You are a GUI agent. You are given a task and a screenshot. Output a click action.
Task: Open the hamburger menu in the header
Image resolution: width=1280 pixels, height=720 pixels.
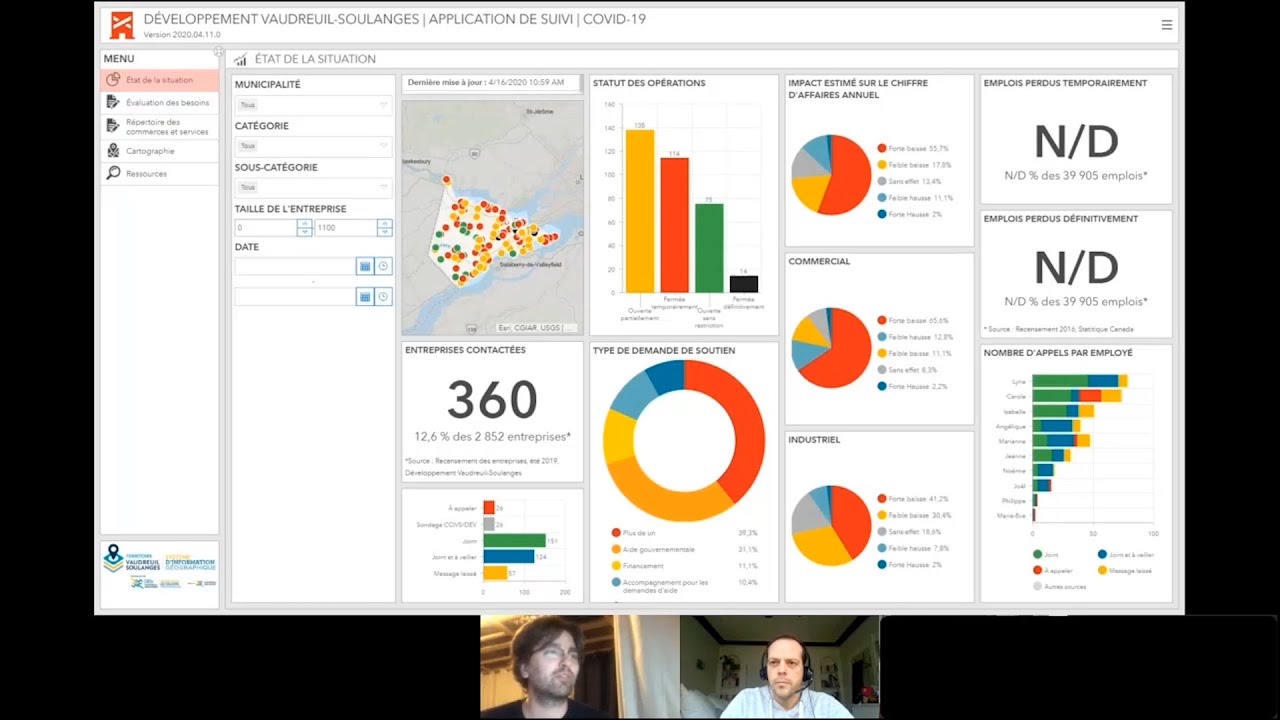pos(1166,25)
